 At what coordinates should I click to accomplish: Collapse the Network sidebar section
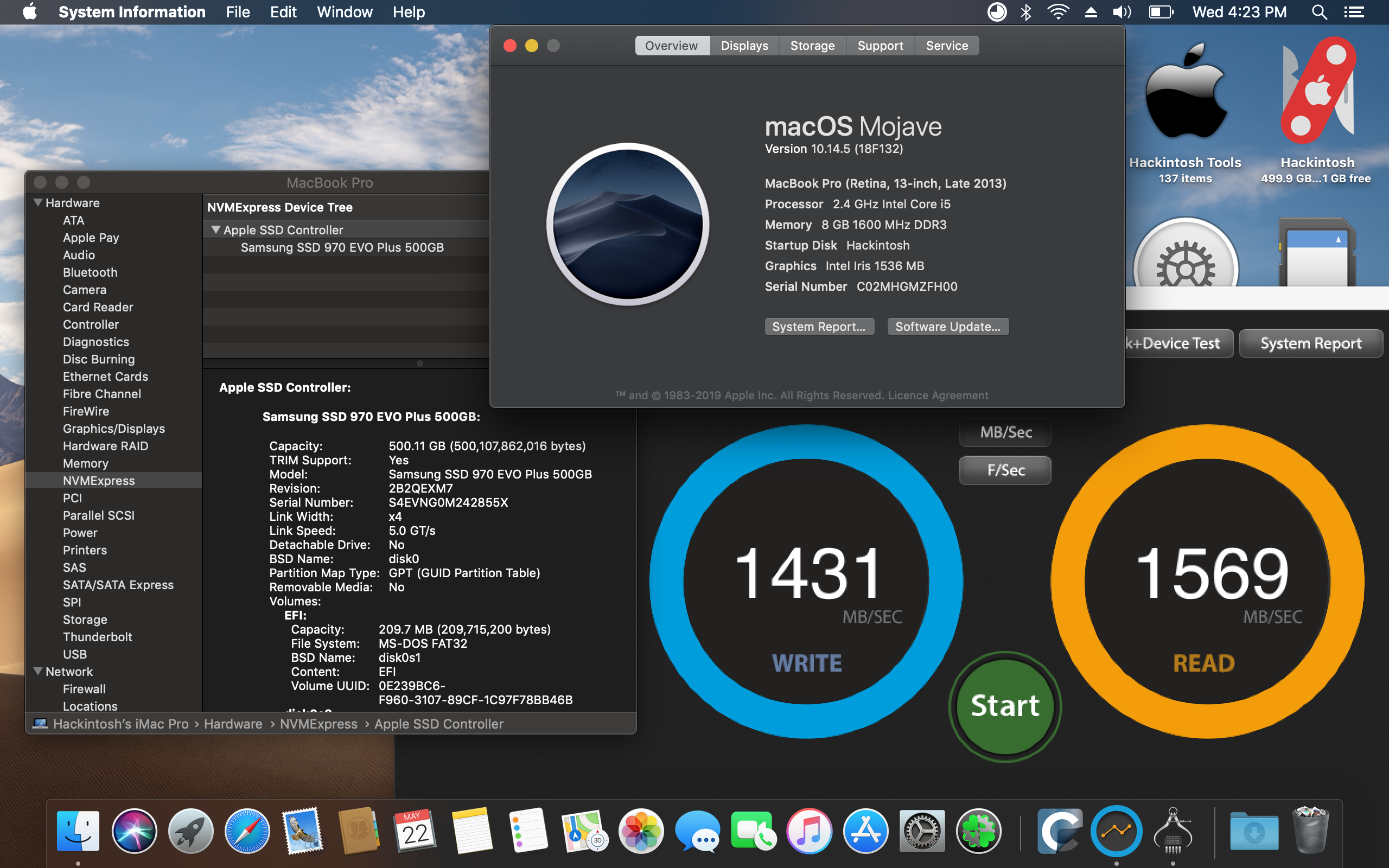(x=38, y=671)
